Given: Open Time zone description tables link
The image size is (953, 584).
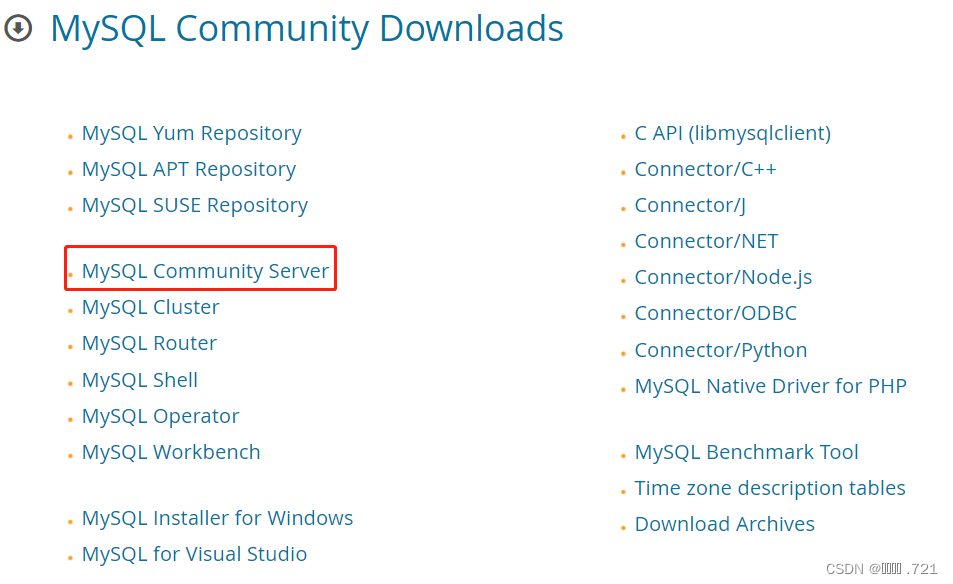Looking at the screenshot, I should [770, 488].
